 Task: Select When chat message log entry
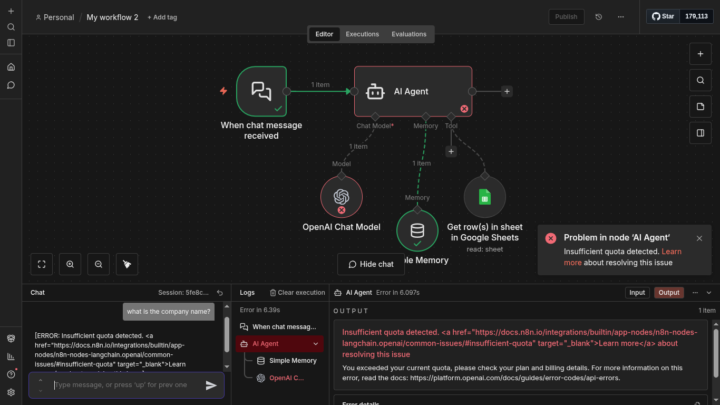(280, 327)
